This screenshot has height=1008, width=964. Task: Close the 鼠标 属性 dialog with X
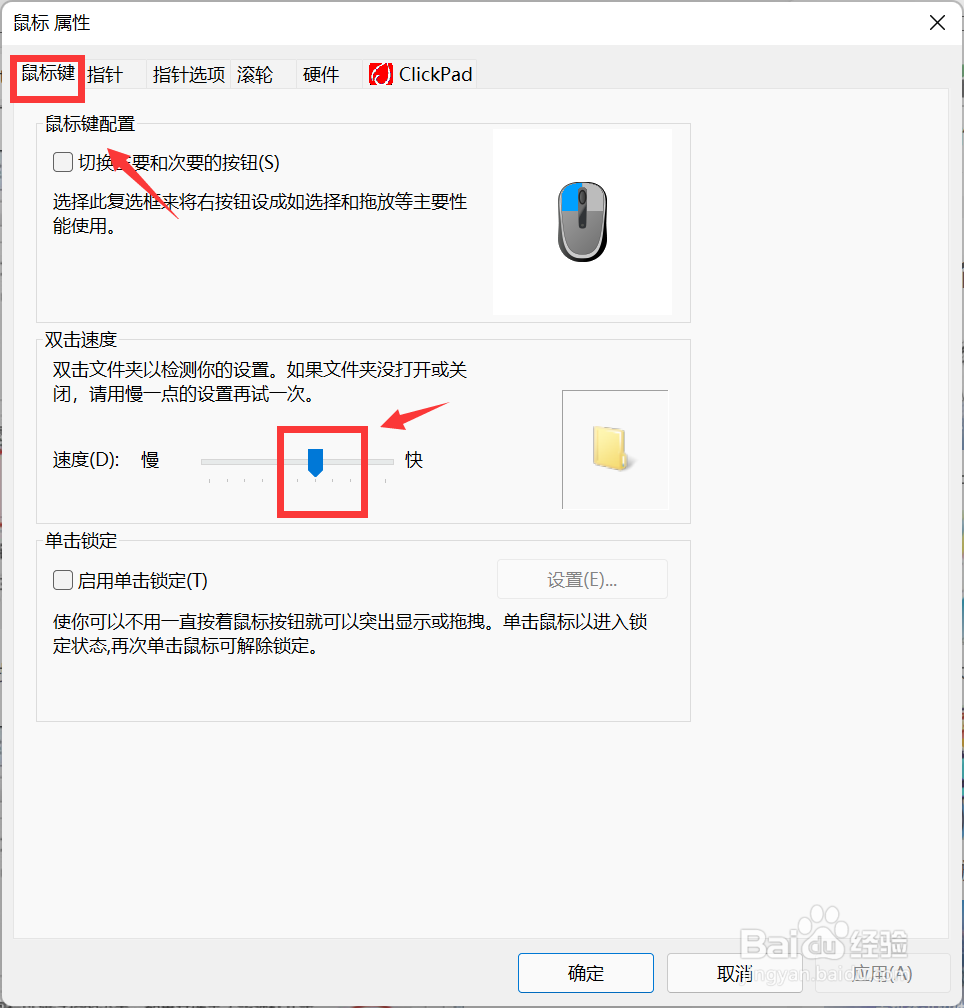point(937,23)
